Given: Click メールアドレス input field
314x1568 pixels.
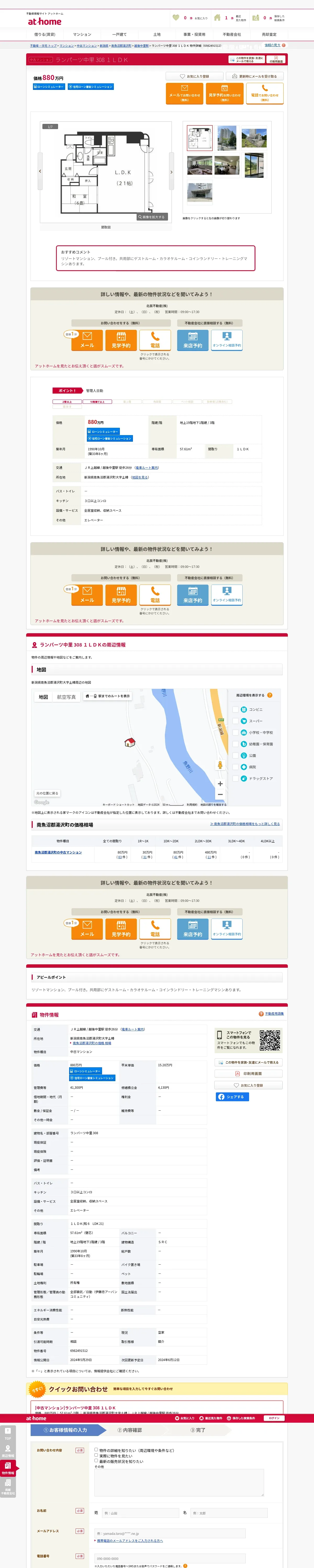Looking at the screenshot, I should click(x=170, y=1533).
